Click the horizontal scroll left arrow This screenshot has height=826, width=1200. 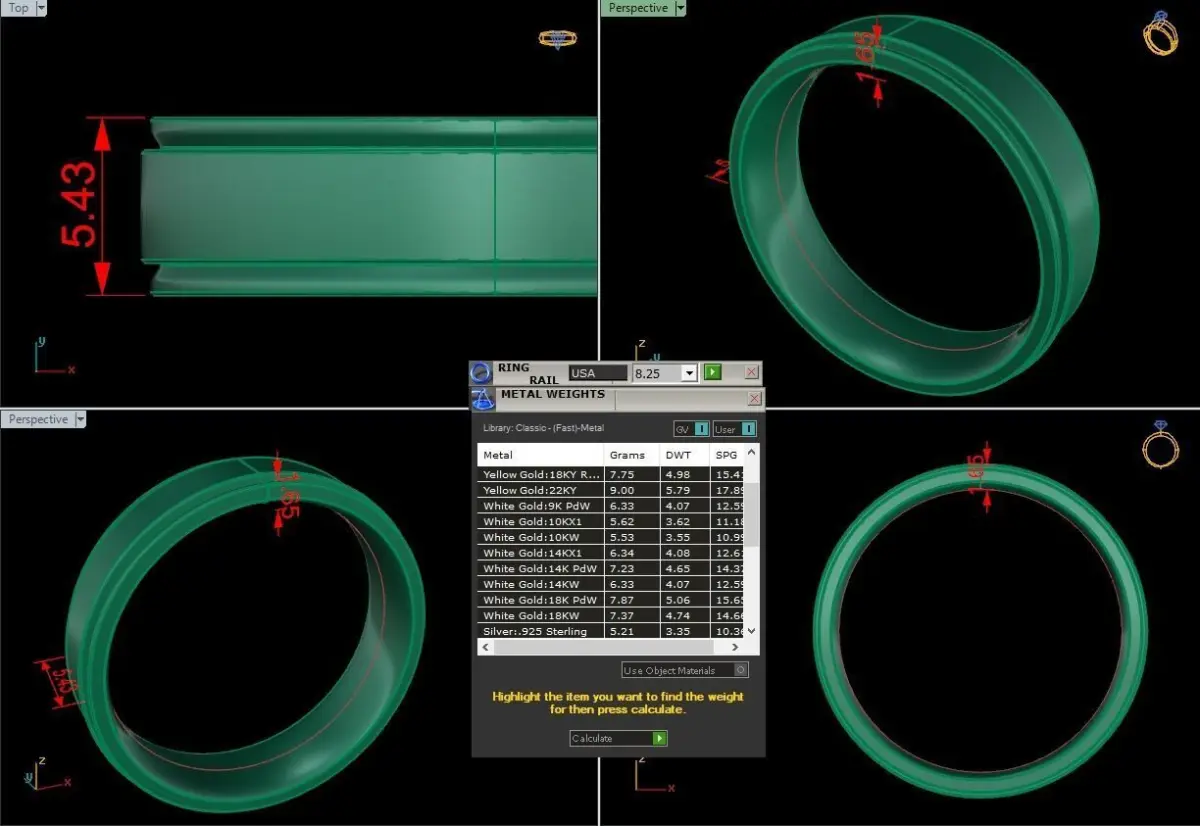pos(485,647)
